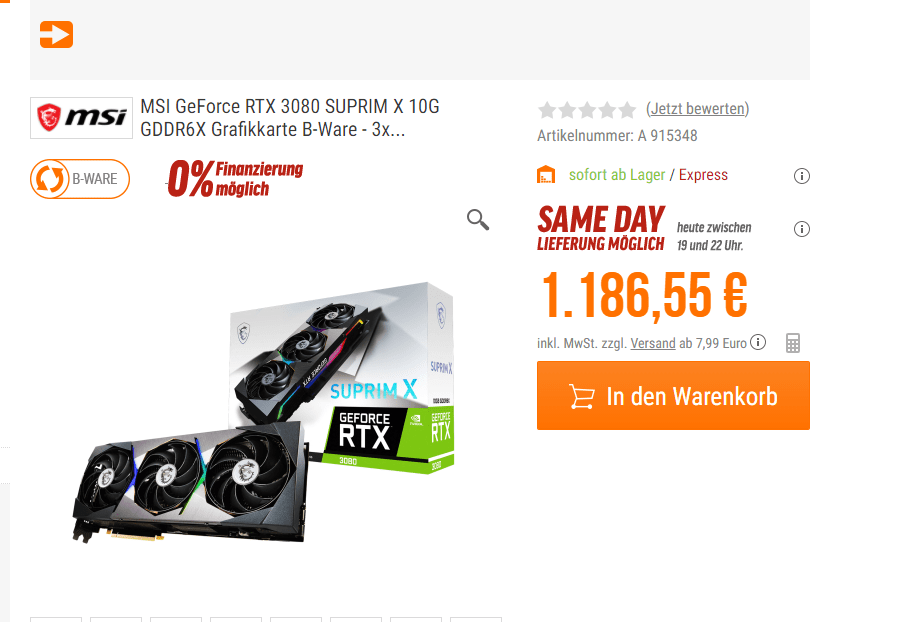Open the 0% Finanzierung möglich badge
899x622 pixels.
point(234,178)
